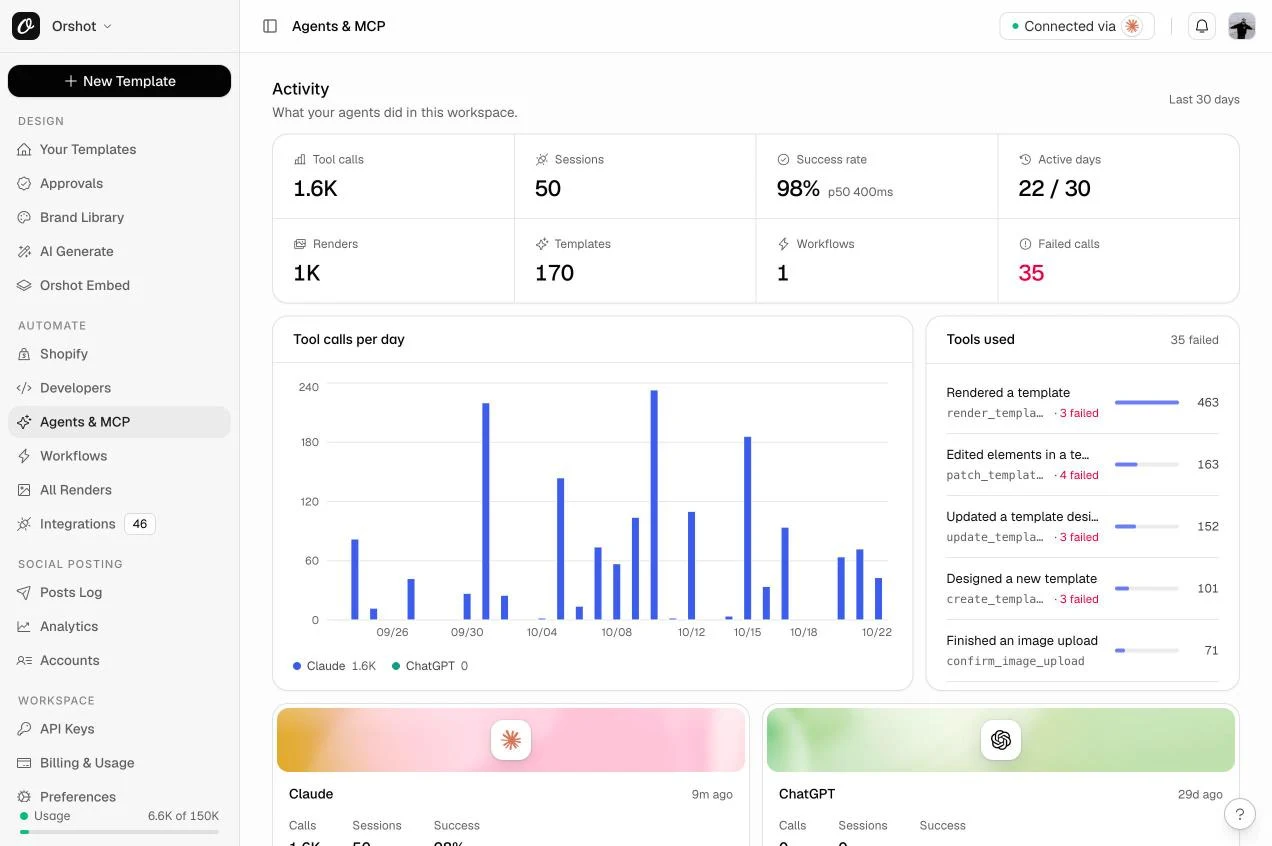Open the Orshot workspace dropdown
1272x846 pixels.
82,26
